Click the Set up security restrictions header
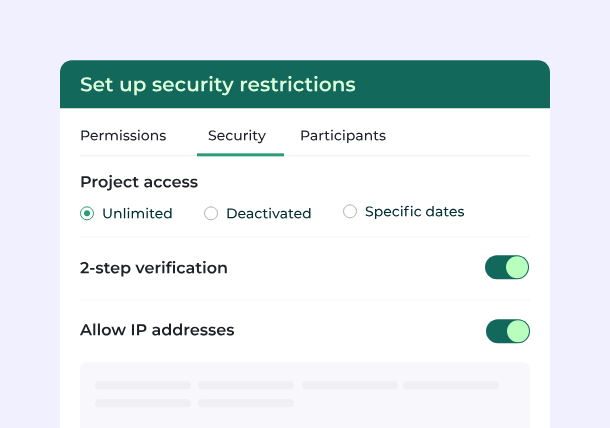Screen dimensions: 610x428 point(218,84)
